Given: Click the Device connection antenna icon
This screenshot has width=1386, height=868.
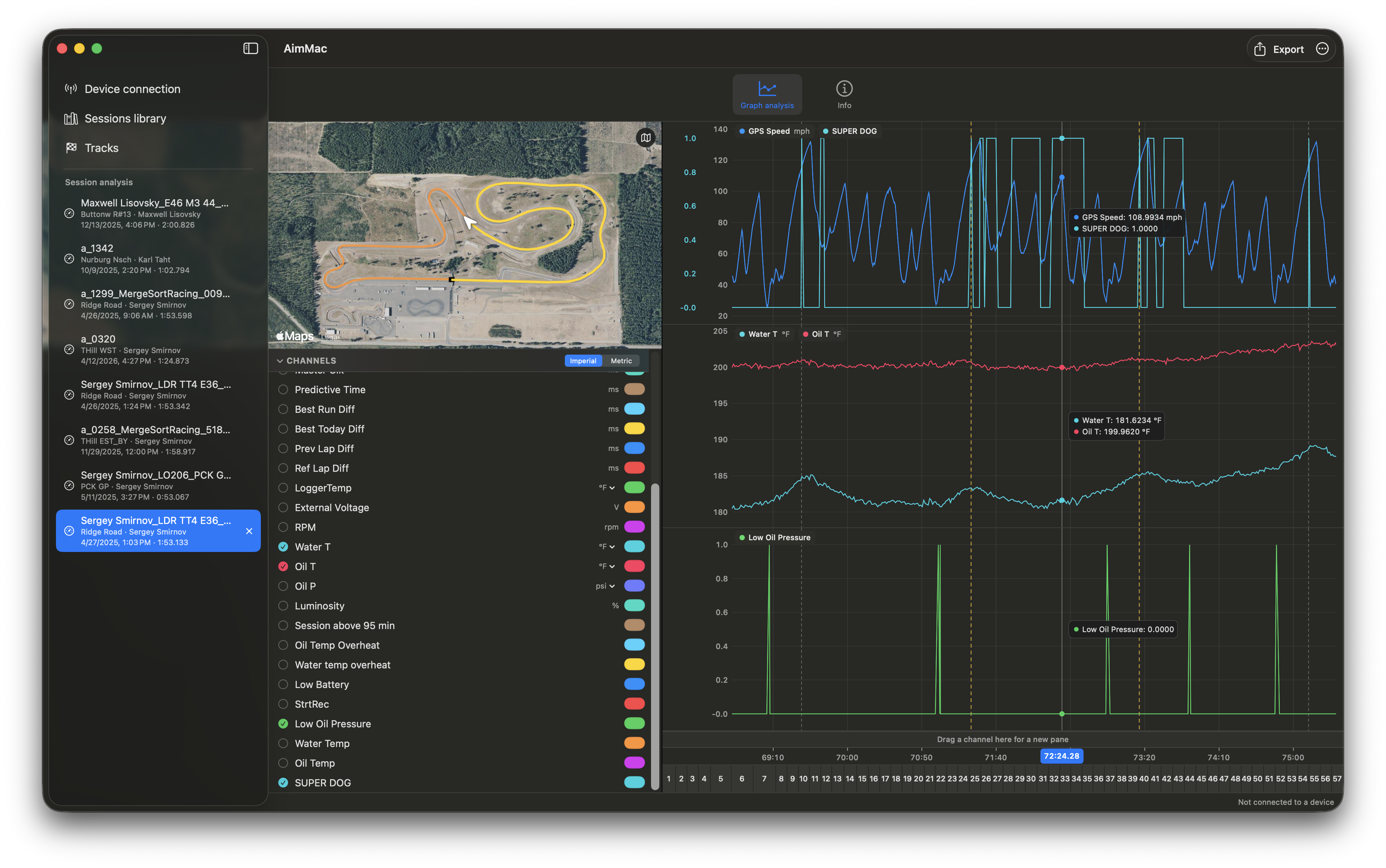Looking at the screenshot, I should click(71, 89).
